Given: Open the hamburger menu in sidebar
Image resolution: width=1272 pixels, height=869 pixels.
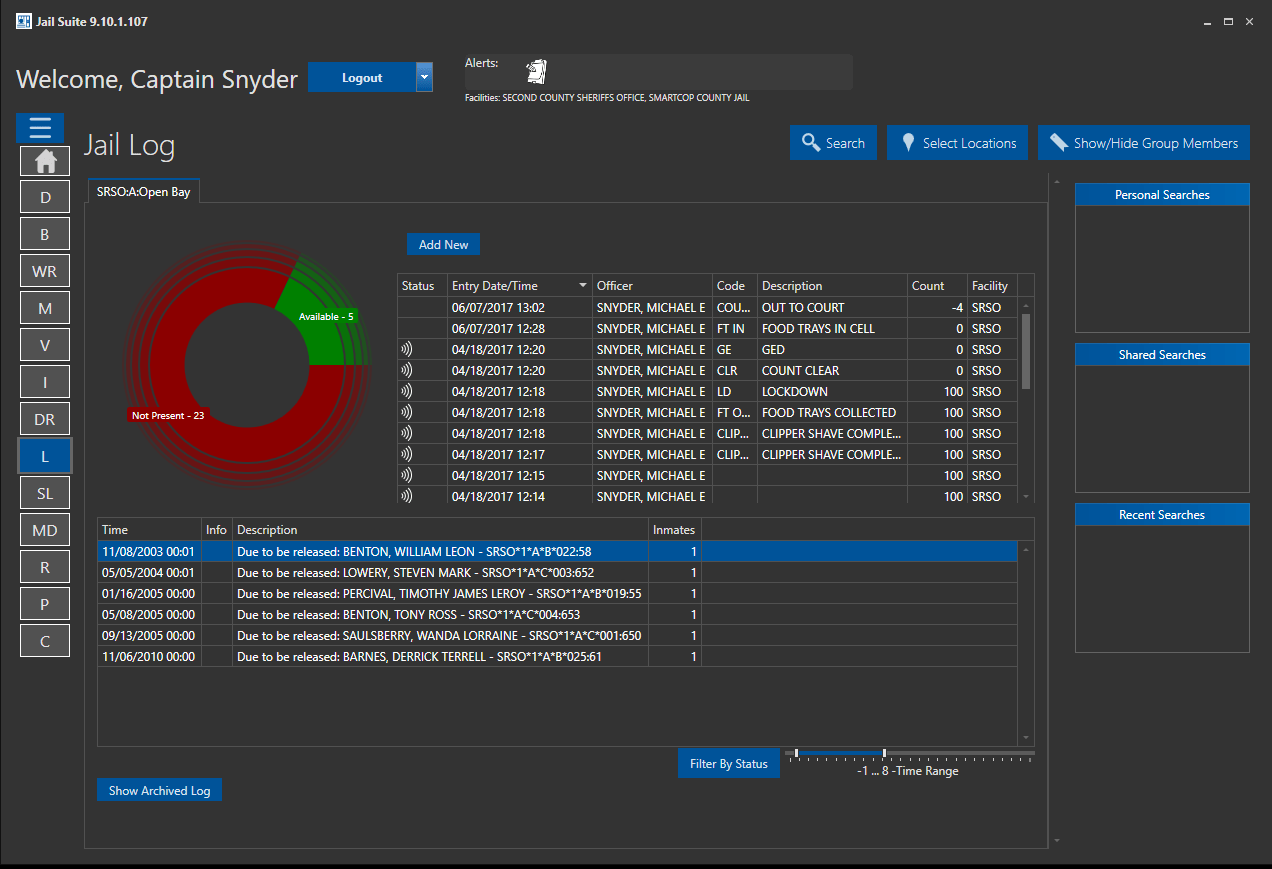Looking at the screenshot, I should [40, 128].
